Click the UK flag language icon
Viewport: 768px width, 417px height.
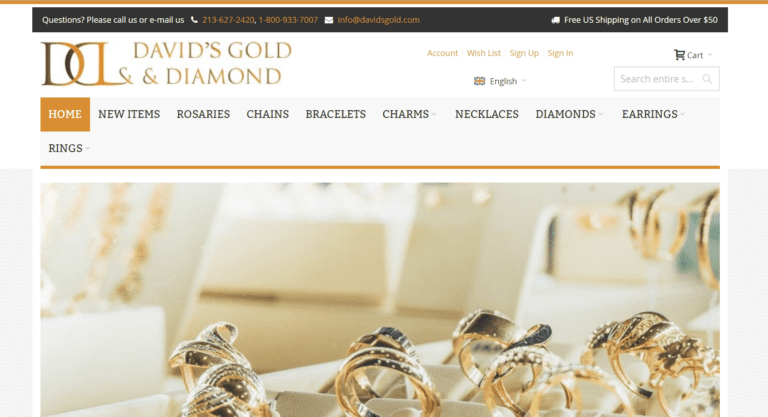click(x=480, y=81)
